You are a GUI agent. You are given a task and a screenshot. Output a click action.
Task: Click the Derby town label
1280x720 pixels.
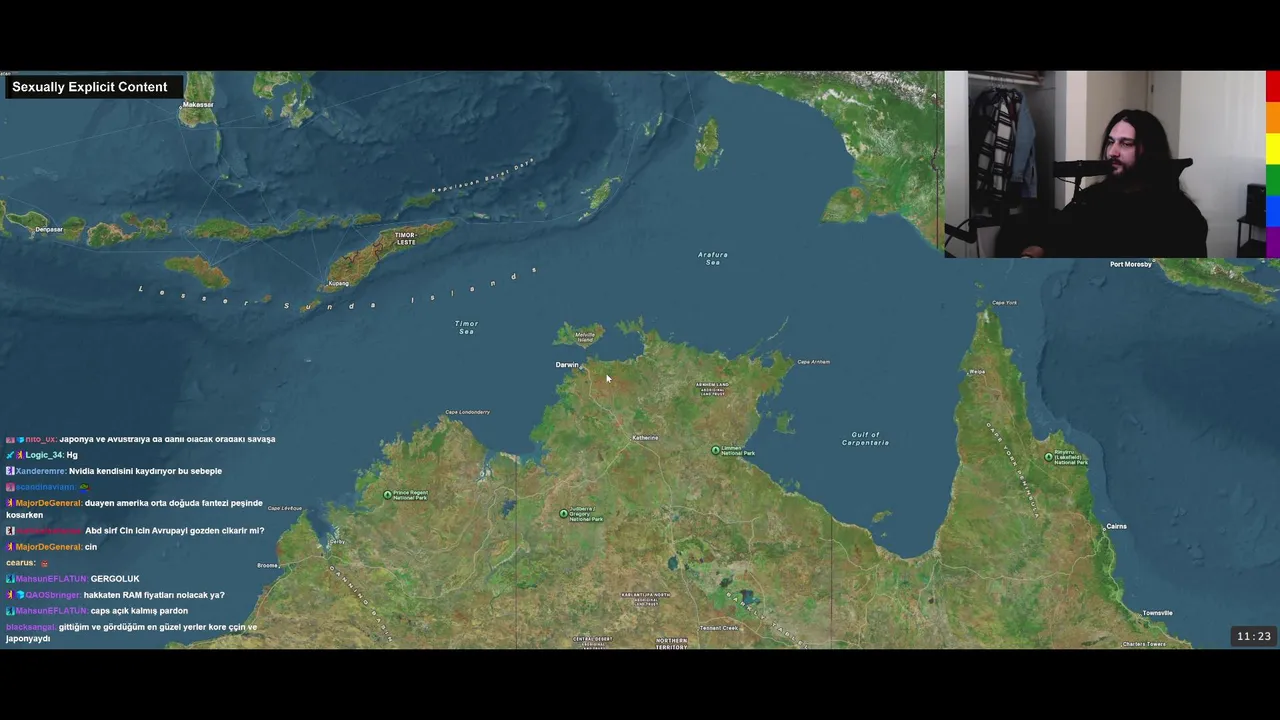point(337,541)
